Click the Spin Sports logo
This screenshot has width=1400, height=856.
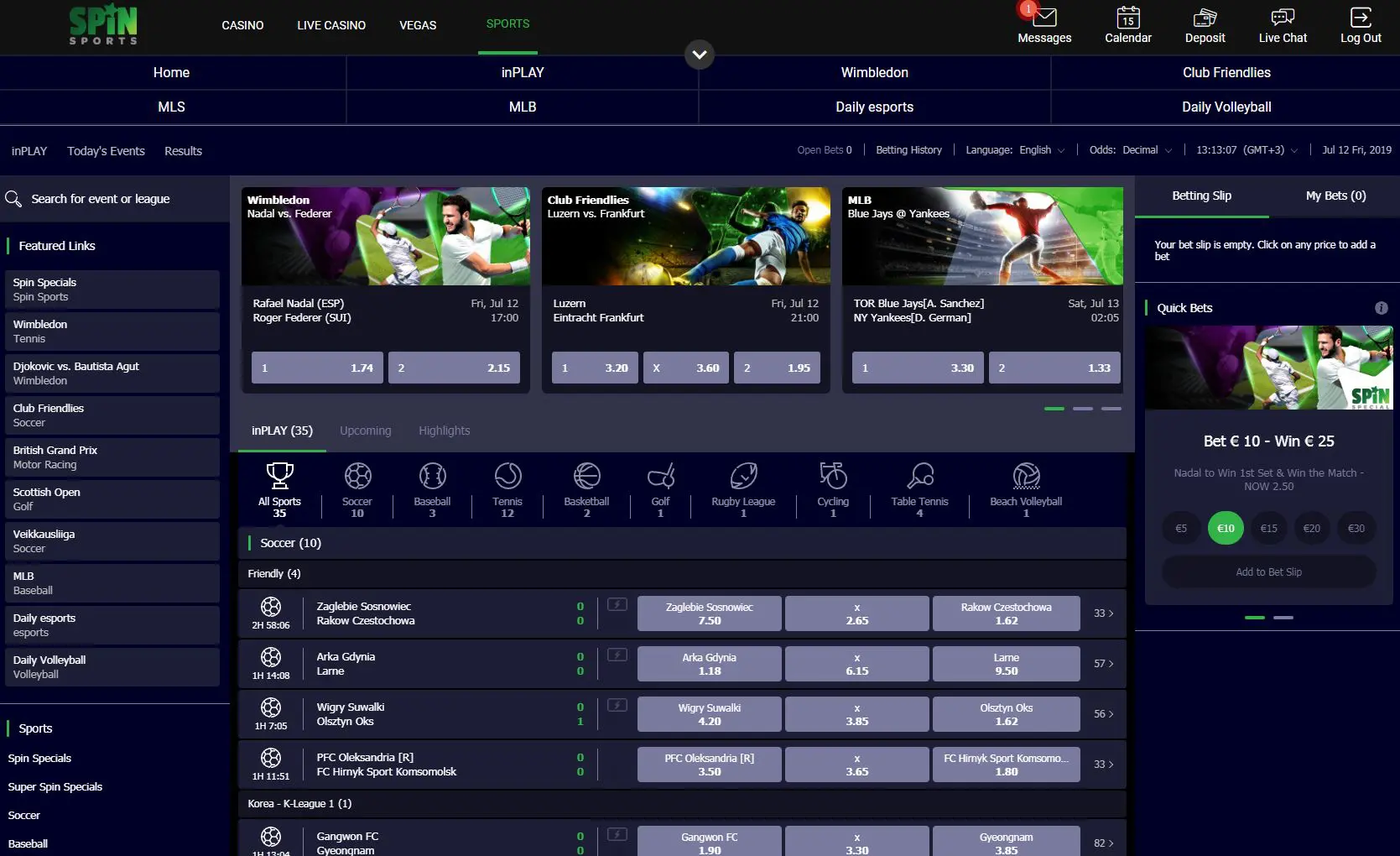click(x=103, y=24)
